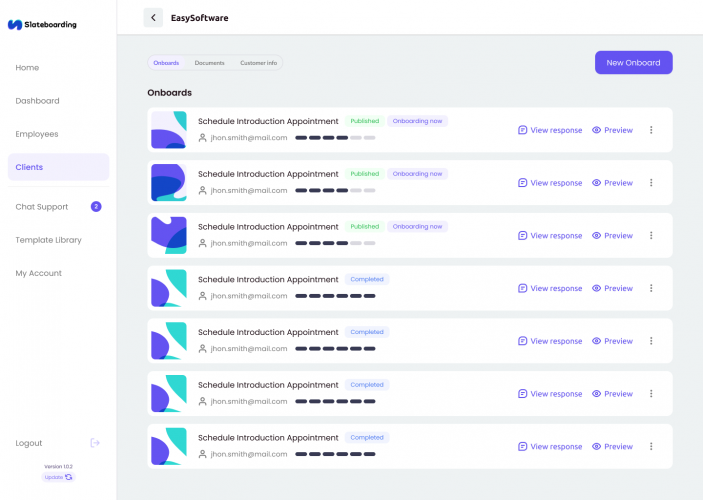View response for the third onboard
Image resolution: width=703 pixels, height=500 pixels.
550,235
